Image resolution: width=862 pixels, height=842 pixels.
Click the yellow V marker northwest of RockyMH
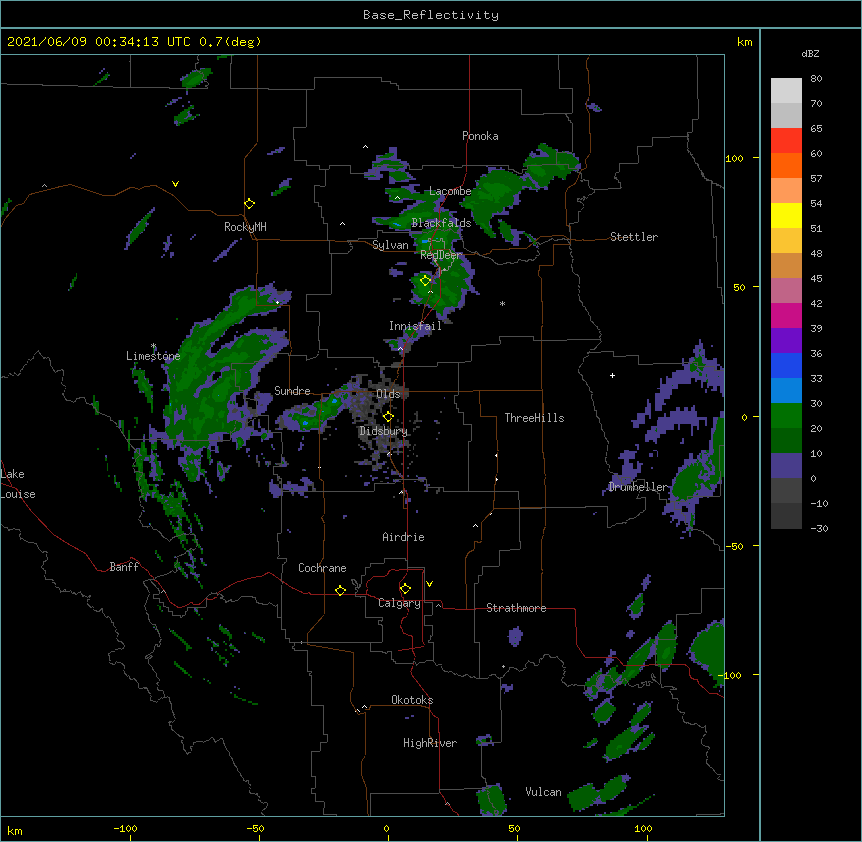[175, 184]
